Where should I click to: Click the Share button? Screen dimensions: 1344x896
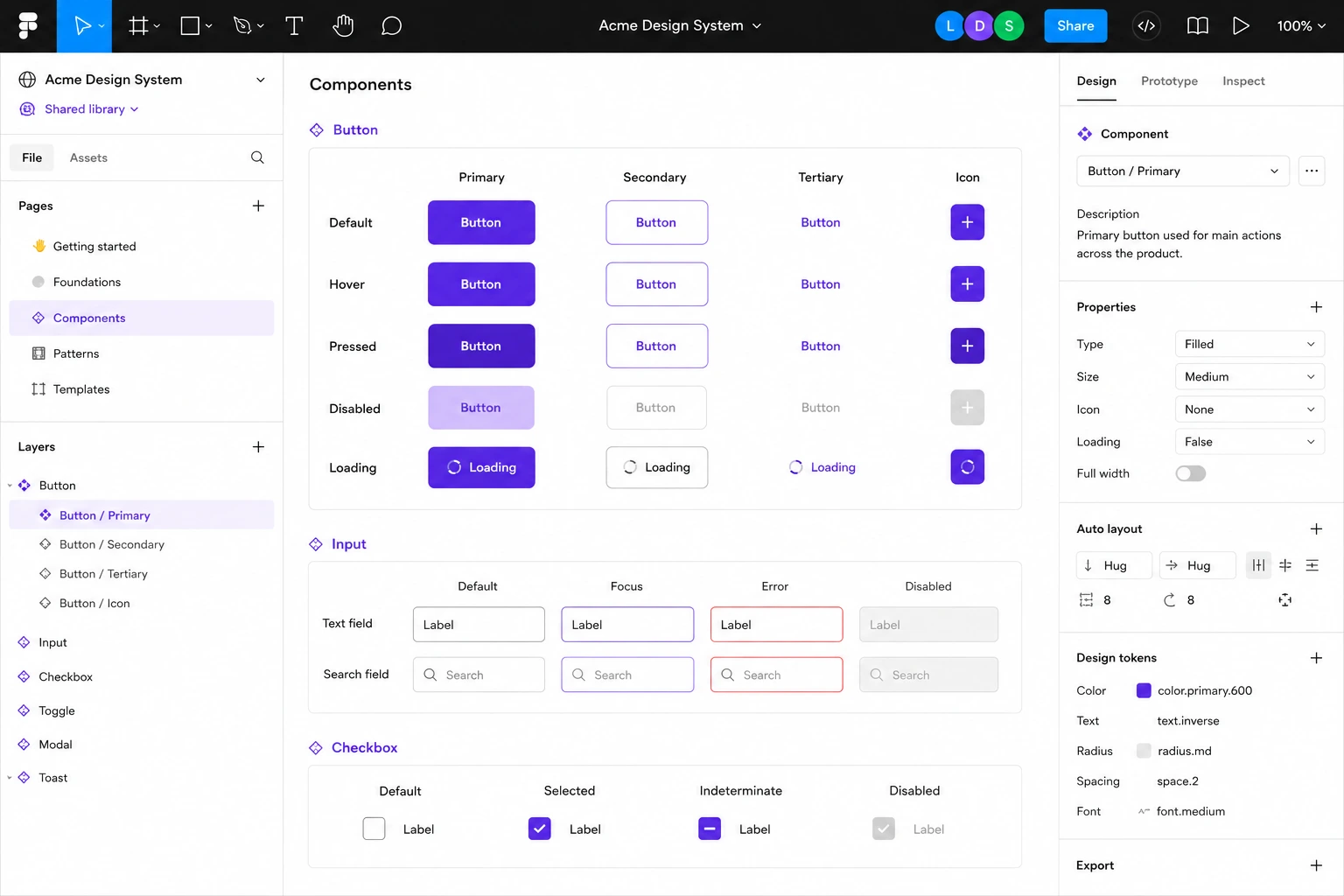click(x=1075, y=26)
